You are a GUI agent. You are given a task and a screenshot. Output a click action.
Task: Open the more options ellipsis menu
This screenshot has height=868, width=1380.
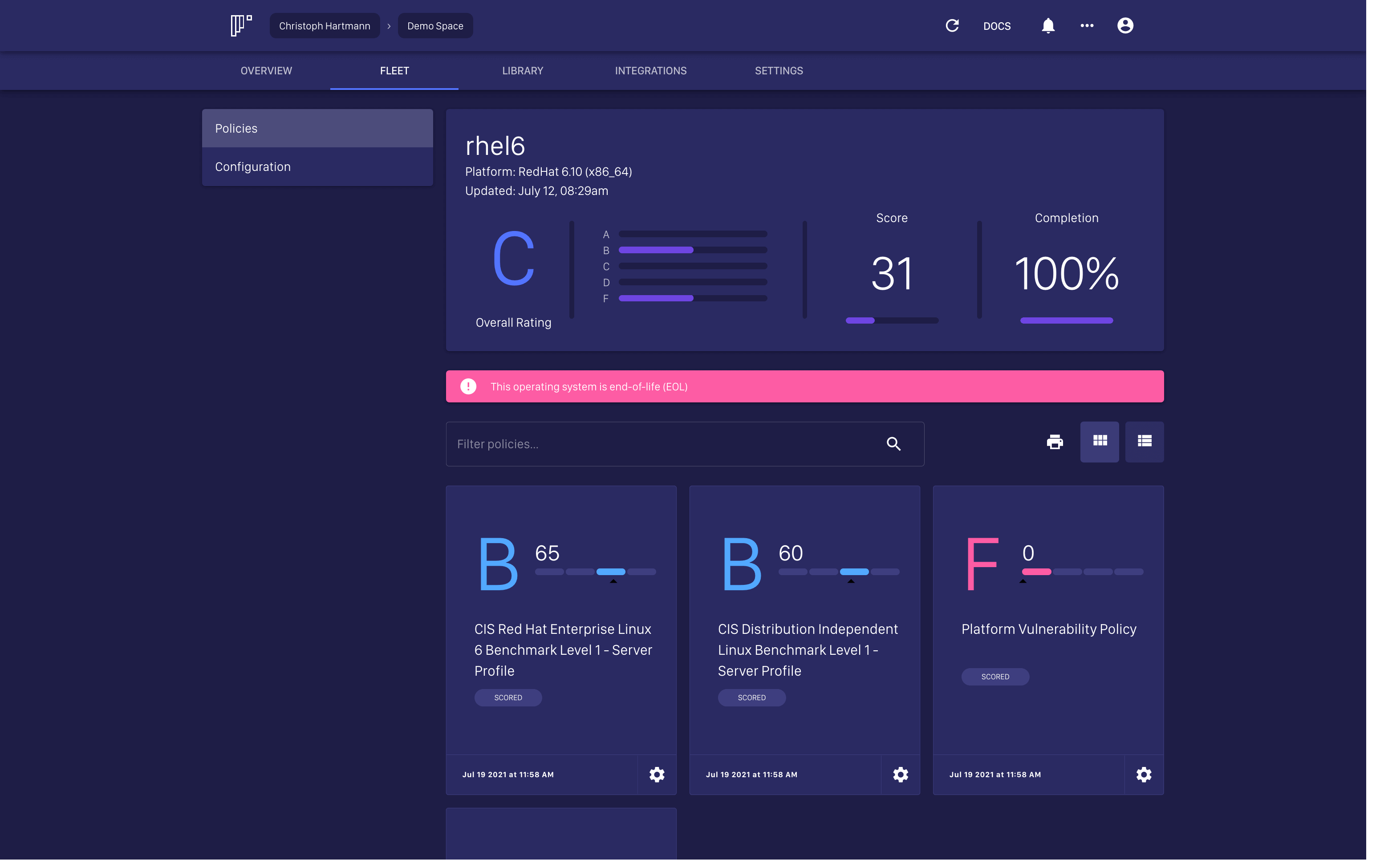click(x=1086, y=26)
